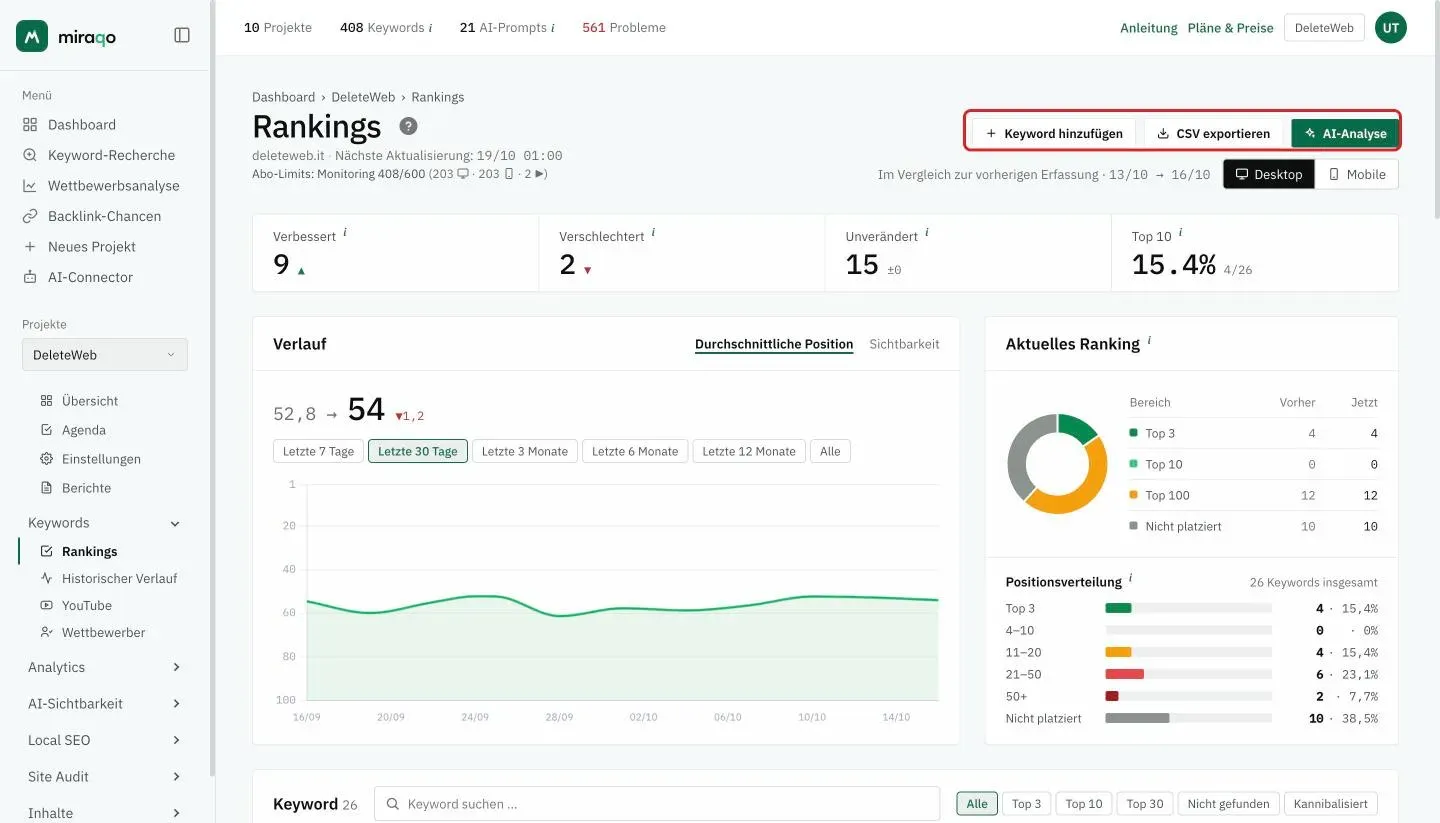
Task: Select the Letzte 30 Tage range
Action: click(418, 451)
